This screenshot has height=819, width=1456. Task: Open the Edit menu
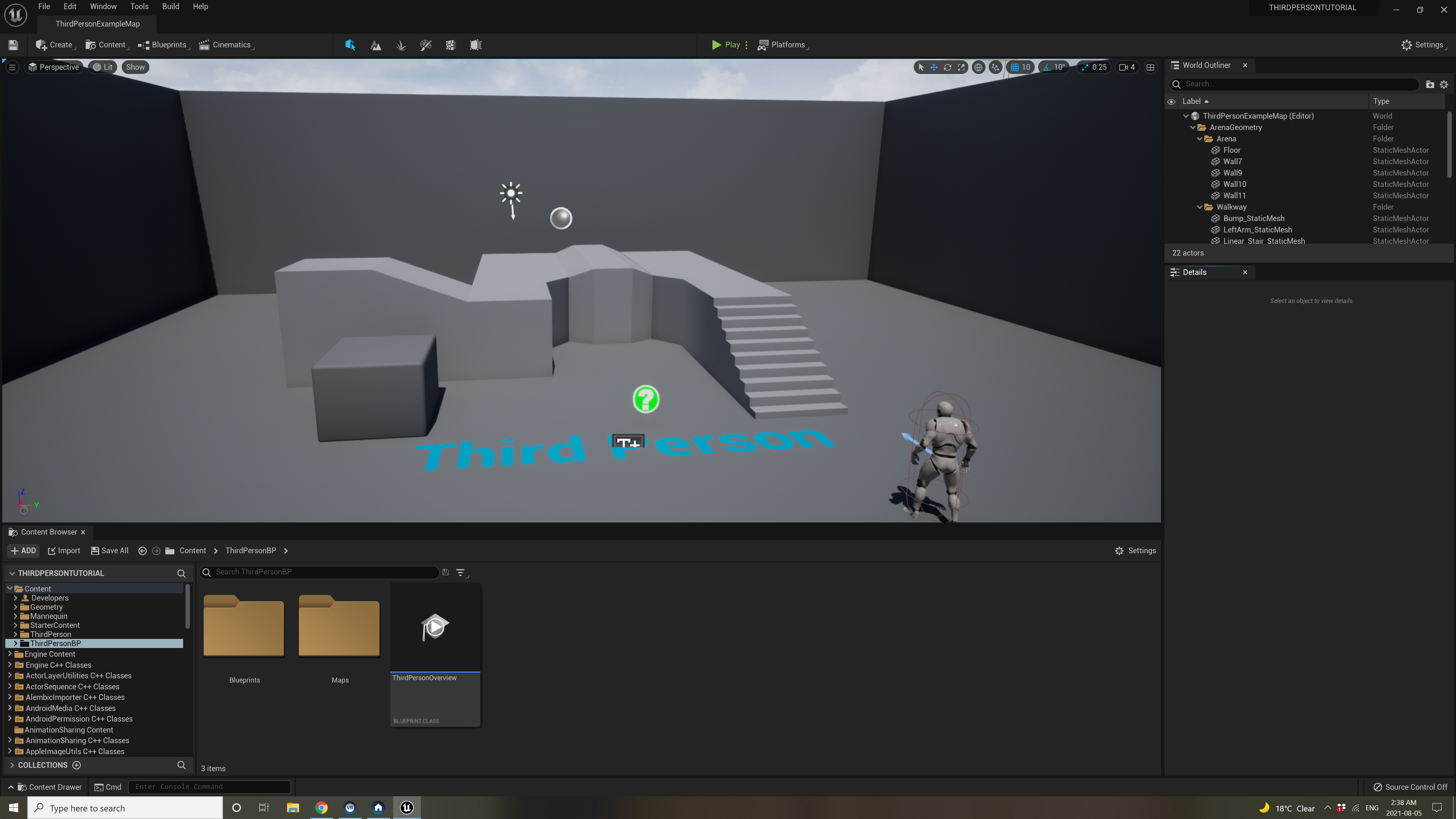tap(70, 7)
